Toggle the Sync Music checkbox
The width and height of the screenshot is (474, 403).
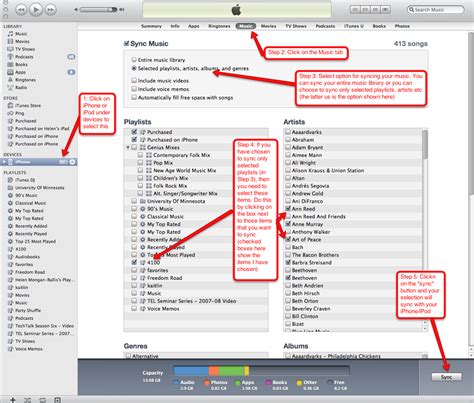[x=126, y=44]
